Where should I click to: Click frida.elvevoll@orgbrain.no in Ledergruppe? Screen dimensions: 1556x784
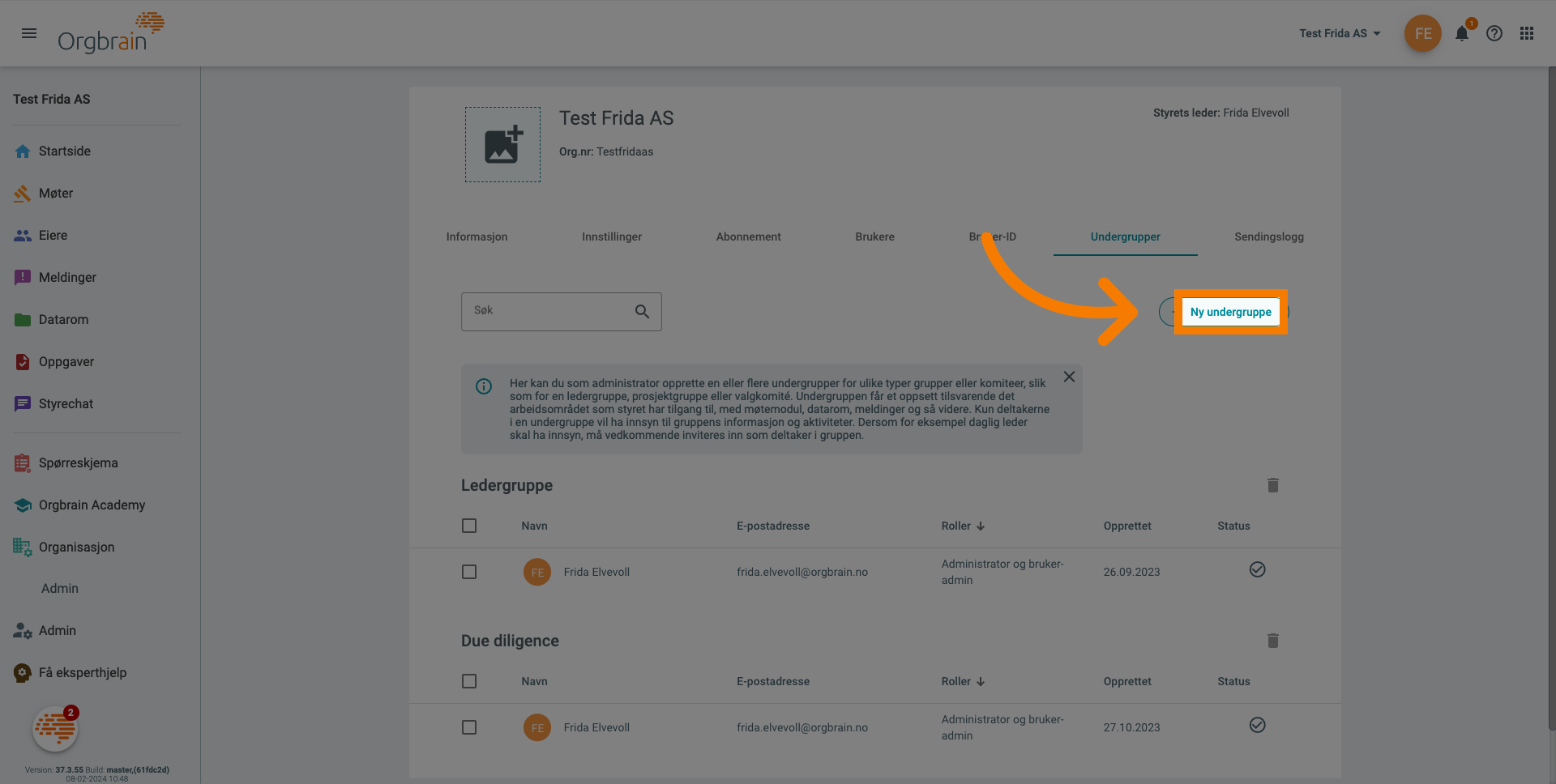[802, 573]
